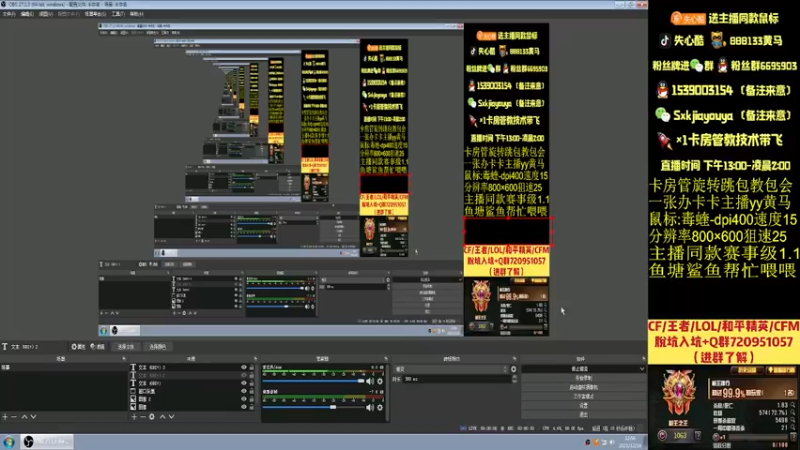800x450 pixels.
Task: Add a new source with the Sources plus icon
Action: [134, 417]
